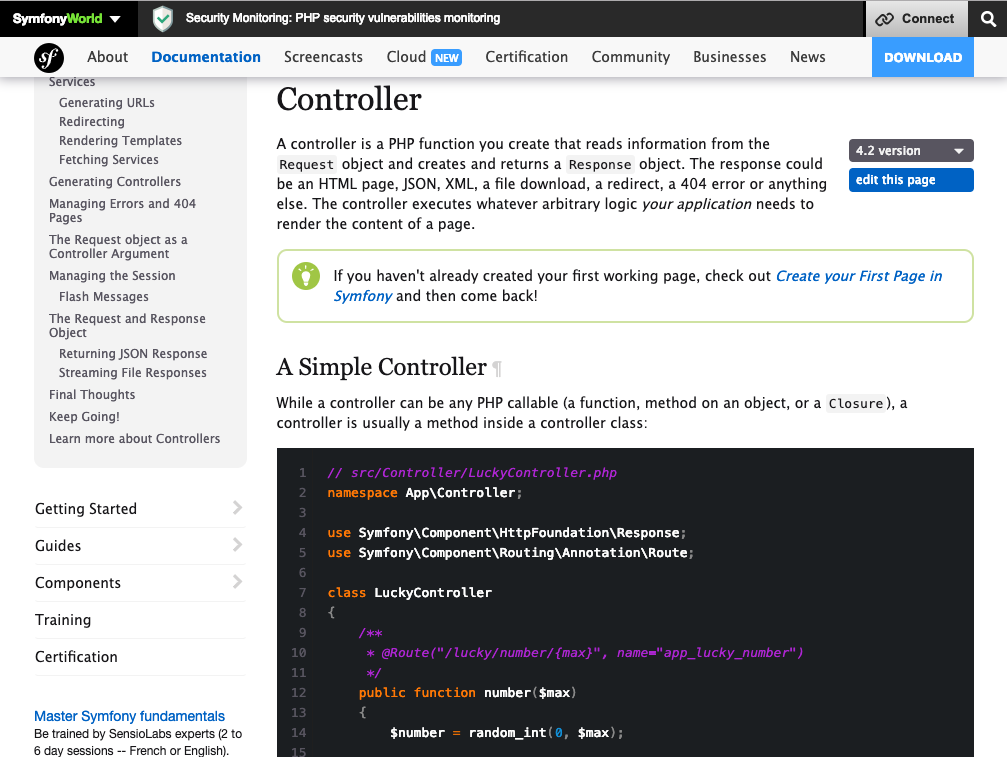1007x757 pixels.
Task: Jump to Rendering Templates section
Action: [120, 141]
